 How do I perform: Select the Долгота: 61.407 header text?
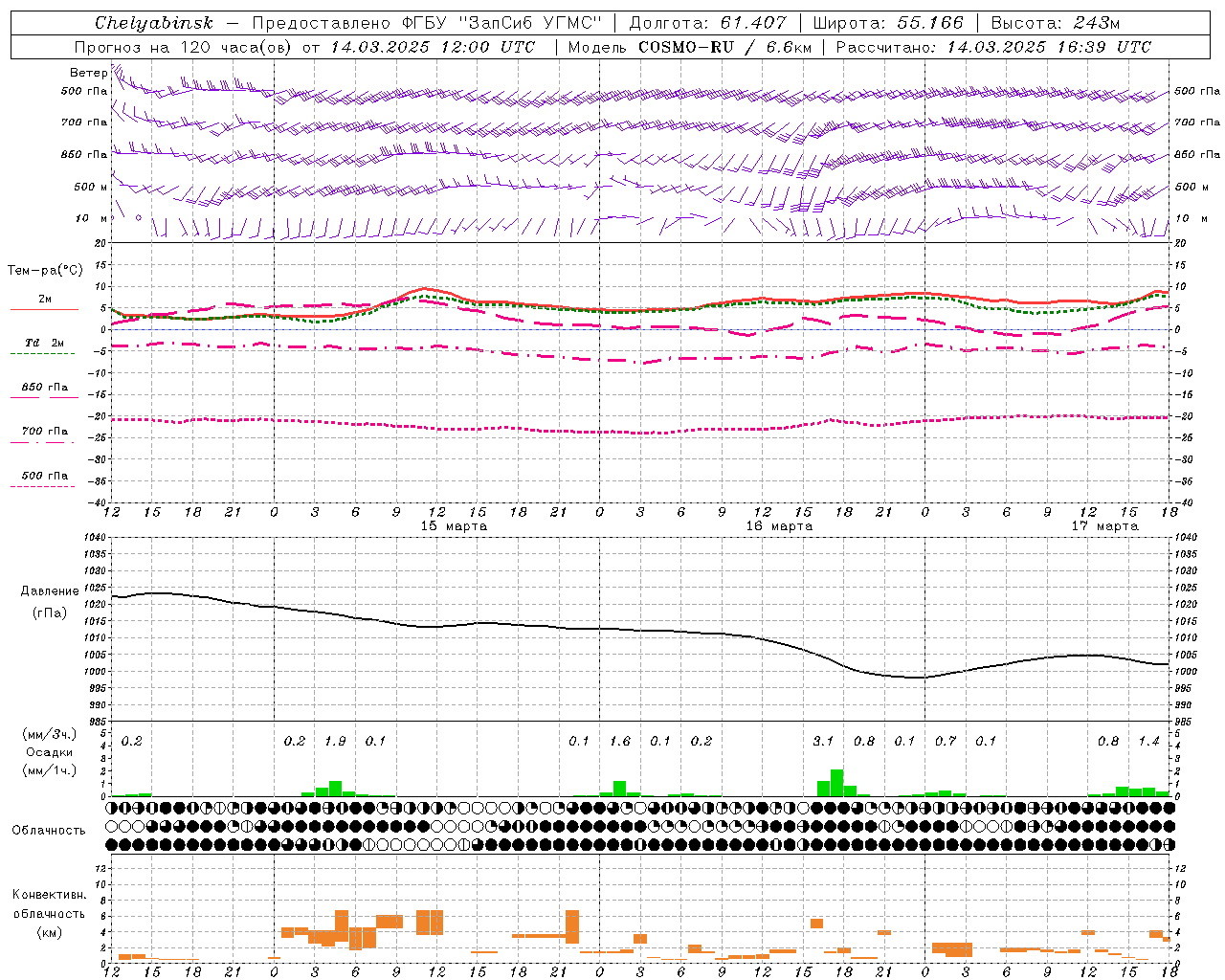[707, 23]
